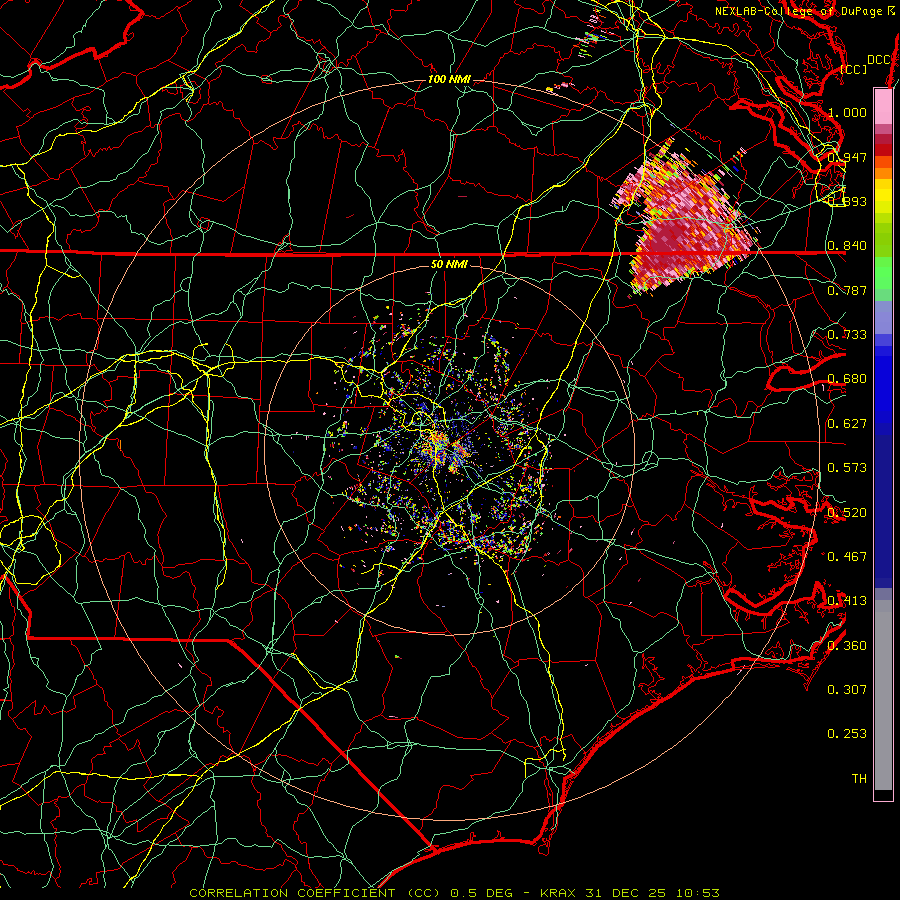Select the 0.627 scale value
Image resolution: width=900 pixels, height=900 pixels.
tap(847, 424)
